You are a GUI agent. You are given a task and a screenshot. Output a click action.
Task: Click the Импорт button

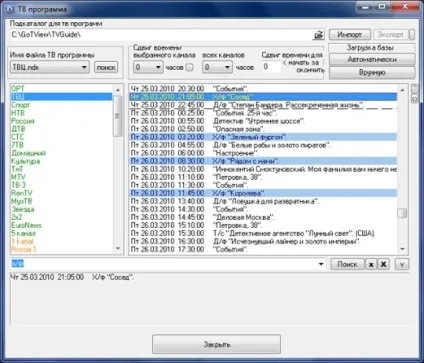[350, 34]
